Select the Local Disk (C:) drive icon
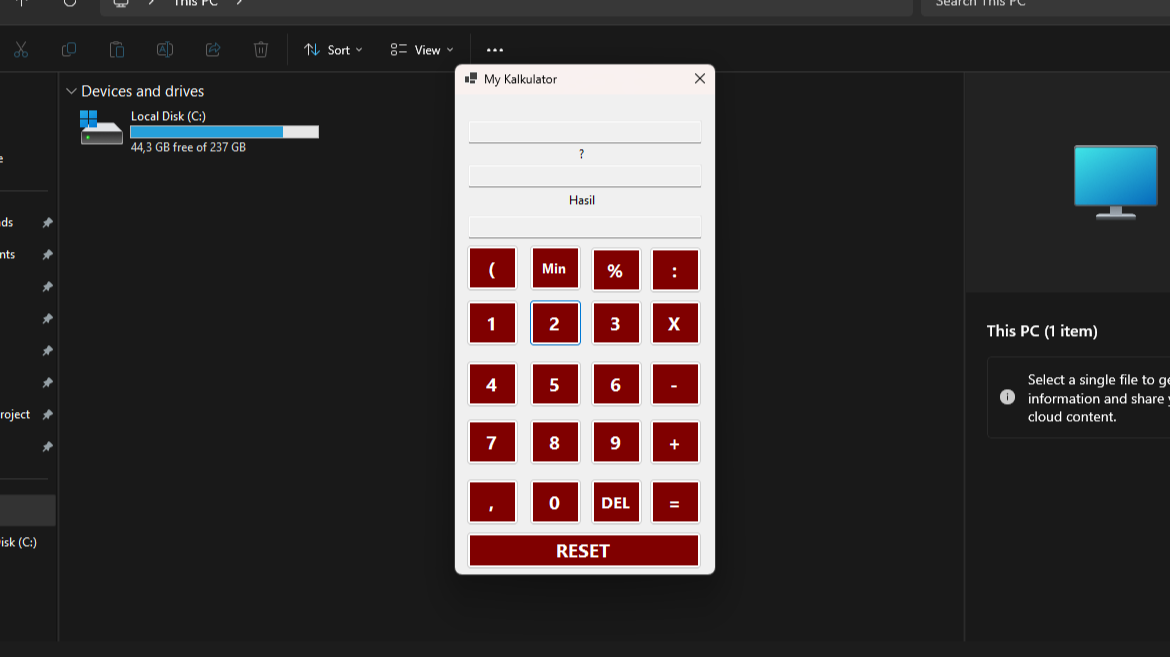The image size is (1170, 657). 101,128
